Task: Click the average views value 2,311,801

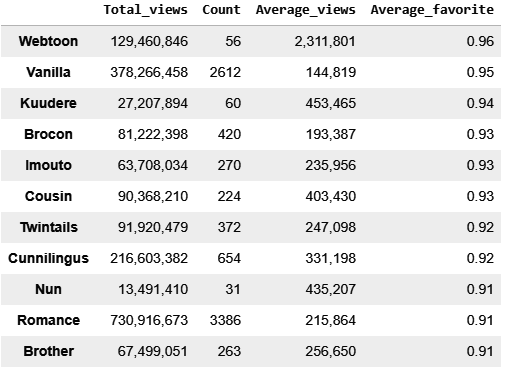Action: tap(325, 42)
